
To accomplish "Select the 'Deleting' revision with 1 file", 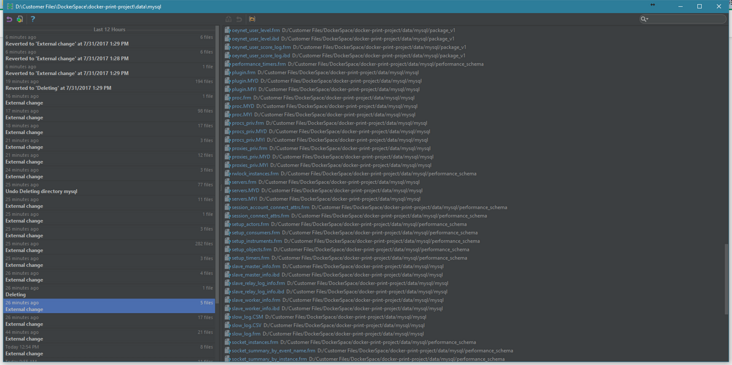I will coord(109,292).
